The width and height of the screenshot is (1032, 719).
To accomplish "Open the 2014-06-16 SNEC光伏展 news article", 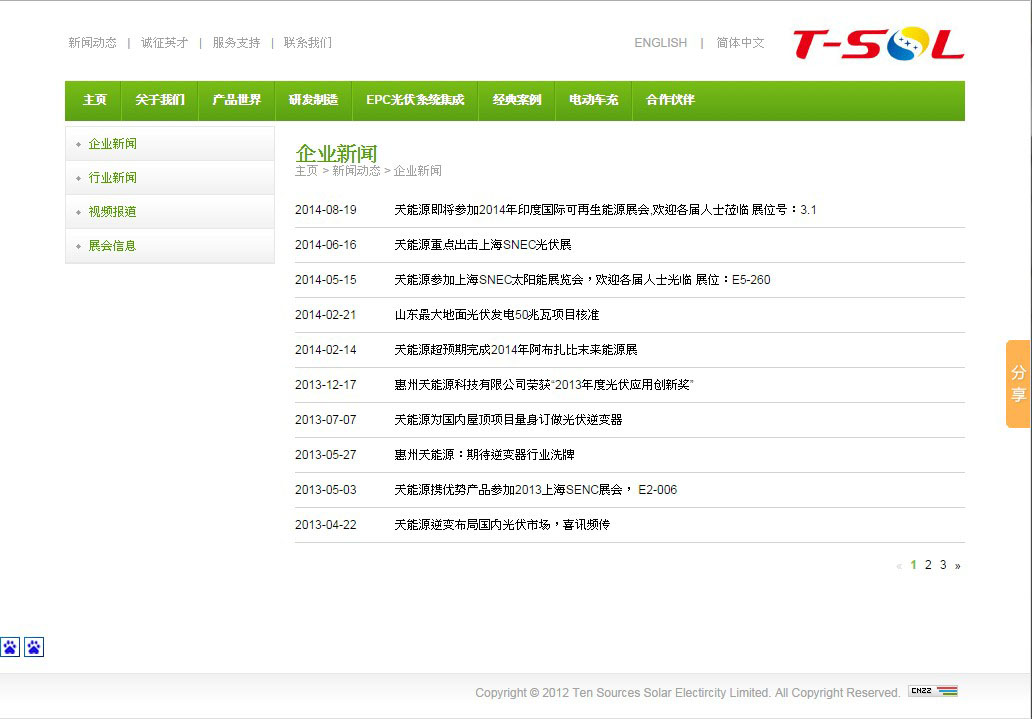I will (483, 245).
